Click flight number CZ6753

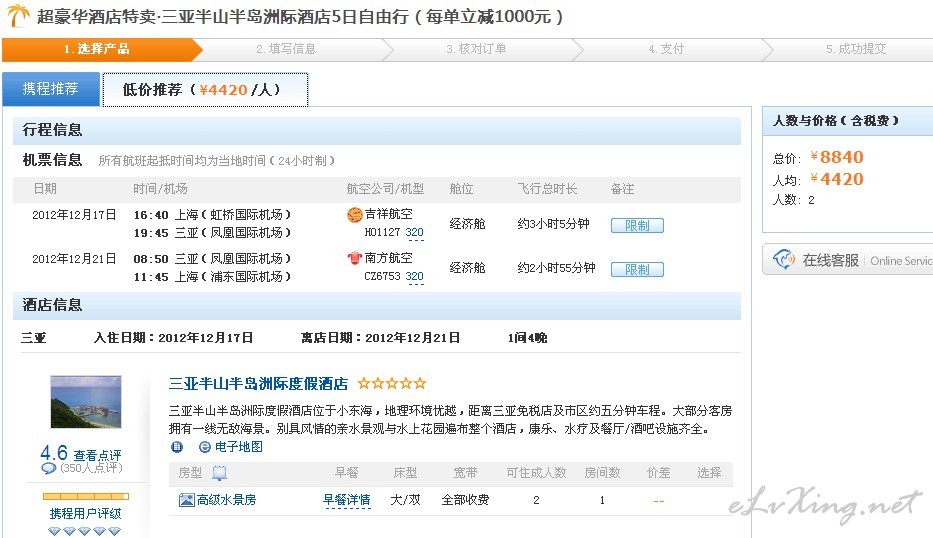[382, 277]
